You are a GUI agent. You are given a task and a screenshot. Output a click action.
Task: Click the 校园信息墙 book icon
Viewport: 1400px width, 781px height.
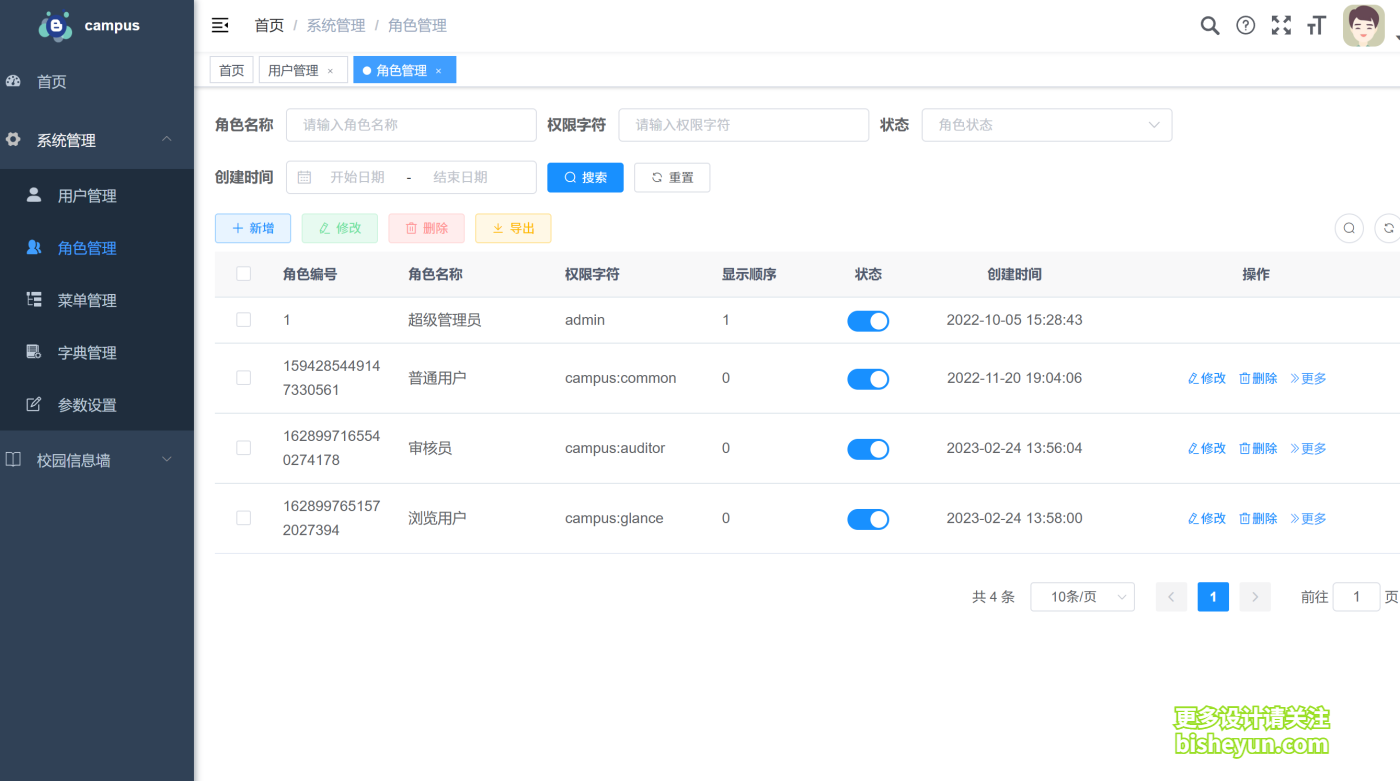[x=14, y=460]
